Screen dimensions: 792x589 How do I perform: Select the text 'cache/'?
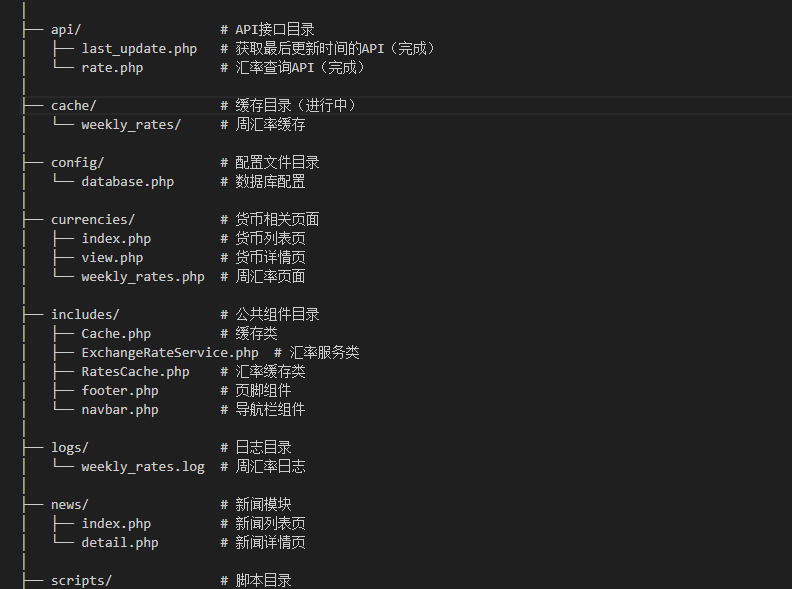point(73,106)
